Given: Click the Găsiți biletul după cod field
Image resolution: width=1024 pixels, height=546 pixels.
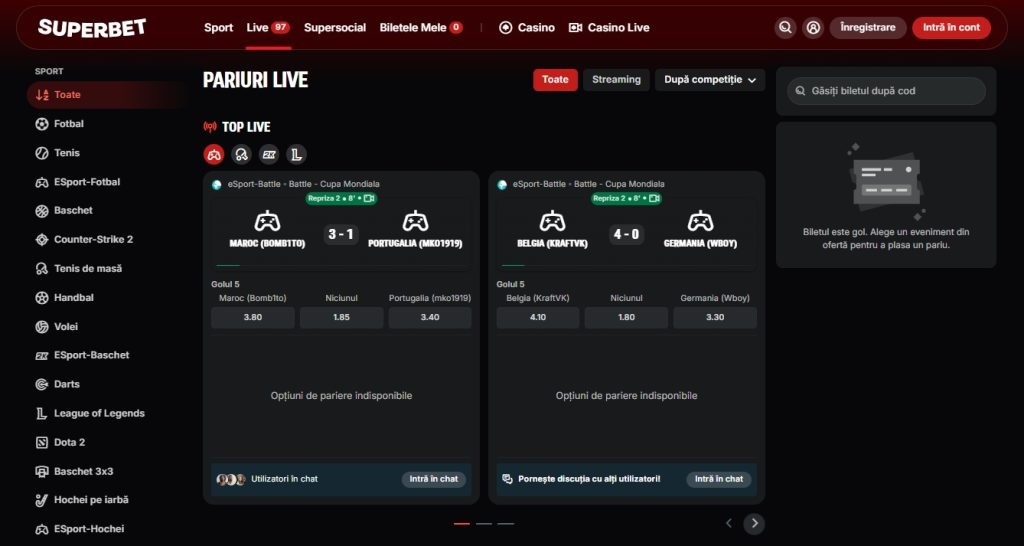Looking at the screenshot, I should [x=886, y=91].
